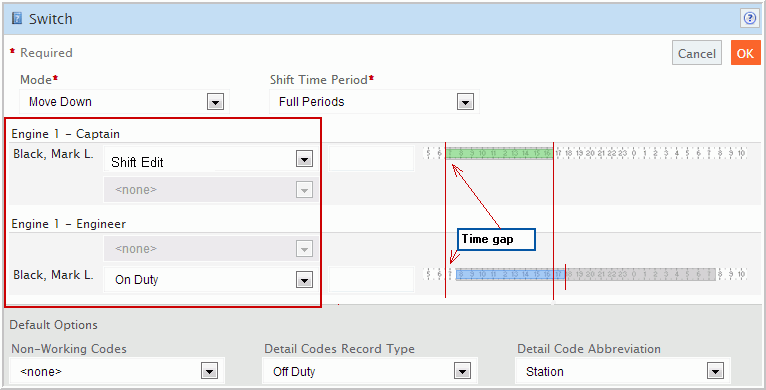Select the blue Engineer shift bar

tap(510, 274)
